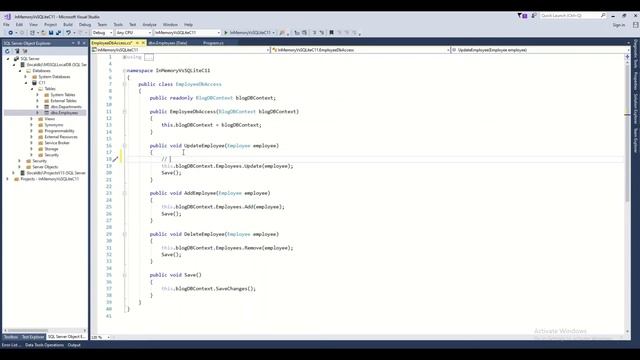The height and width of the screenshot is (360, 640).
Task: Expand the Views folder
Action: tap(31, 119)
